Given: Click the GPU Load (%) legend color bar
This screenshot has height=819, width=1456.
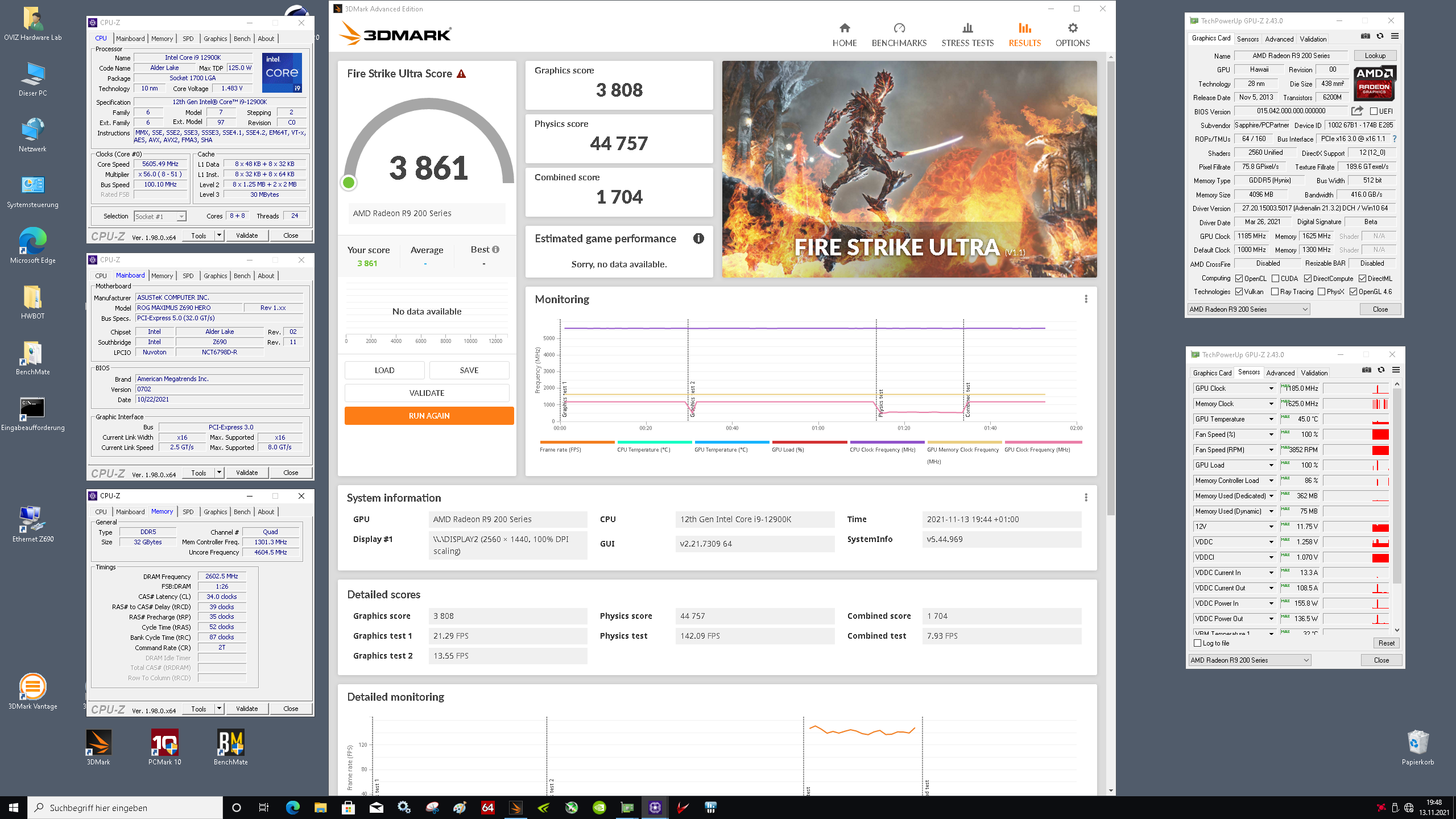Looking at the screenshot, I should click(809, 442).
